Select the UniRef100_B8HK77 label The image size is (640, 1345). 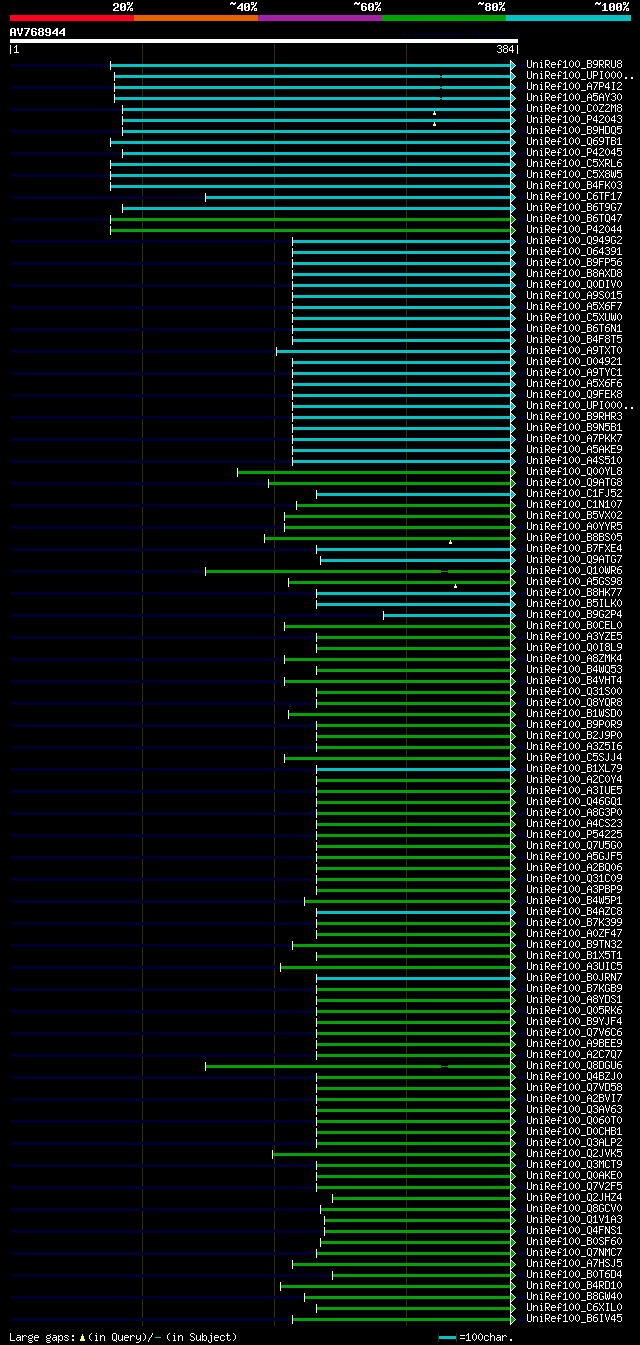pos(574,593)
